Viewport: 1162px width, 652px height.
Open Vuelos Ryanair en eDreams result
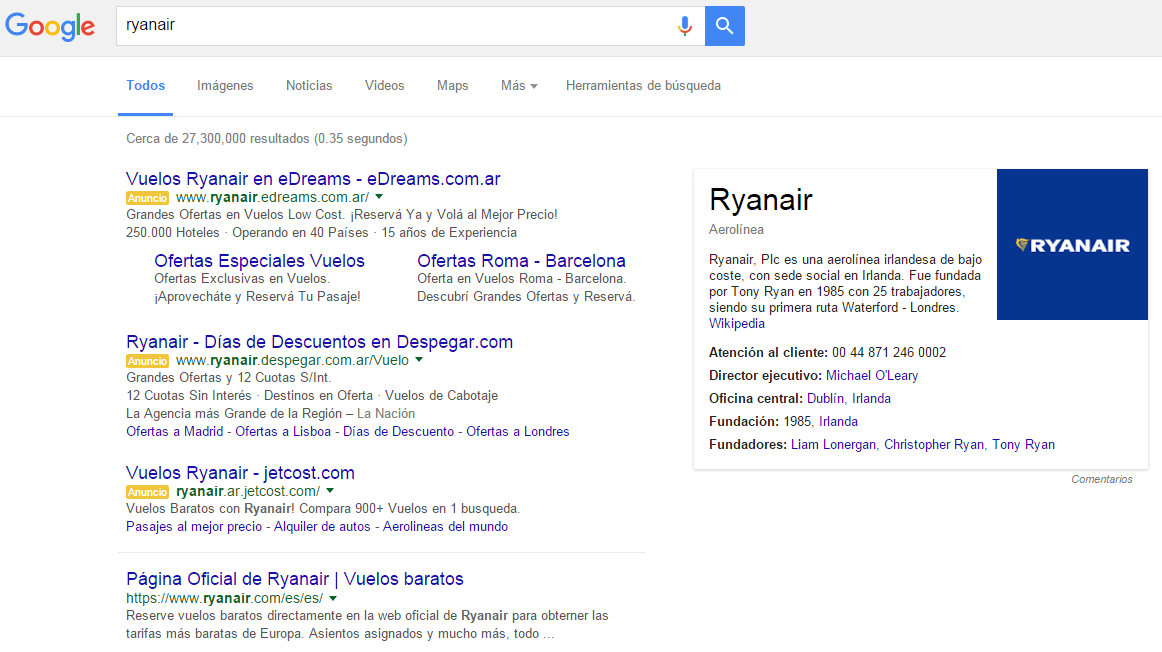coord(313,179)
